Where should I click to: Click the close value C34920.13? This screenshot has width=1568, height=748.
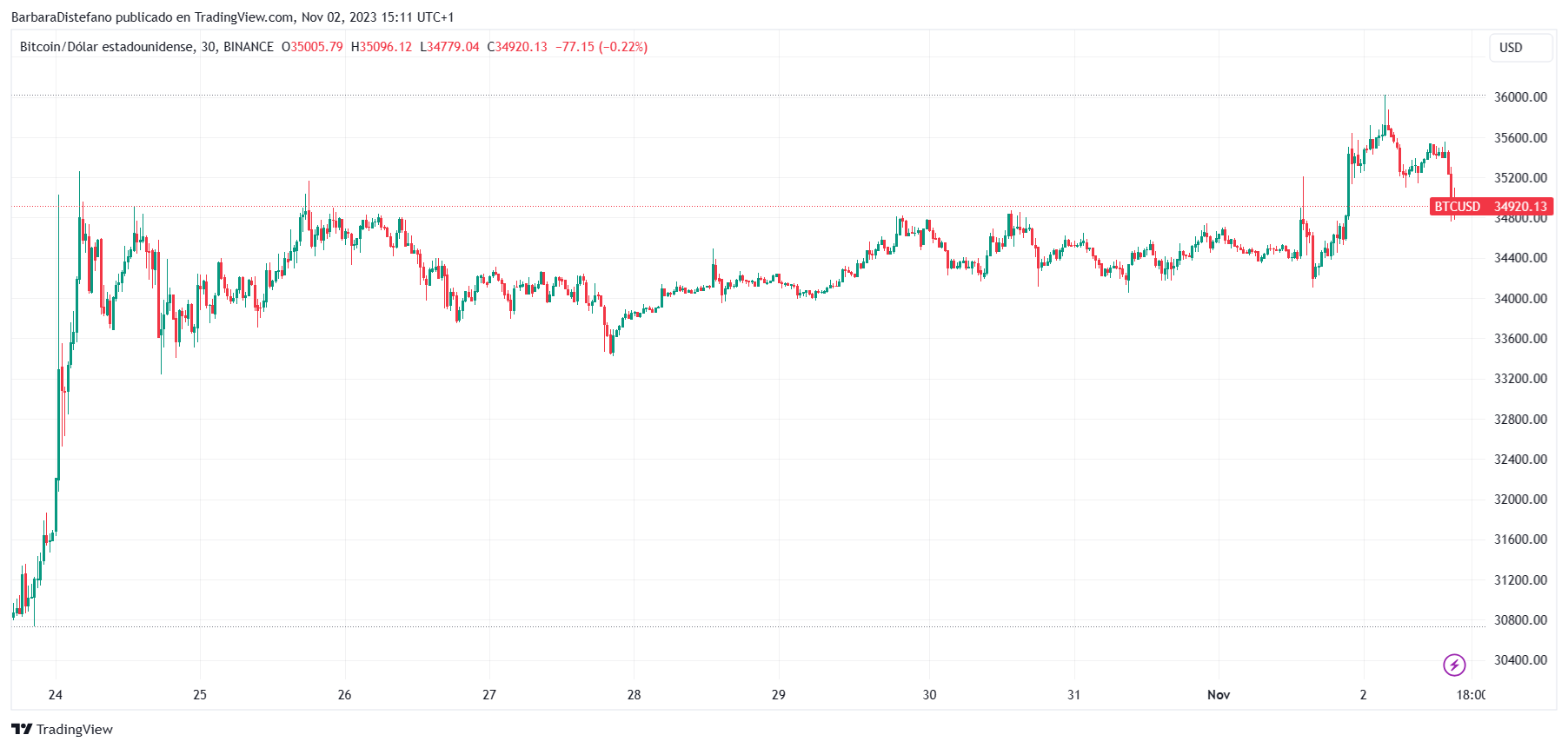pos(517,47)
